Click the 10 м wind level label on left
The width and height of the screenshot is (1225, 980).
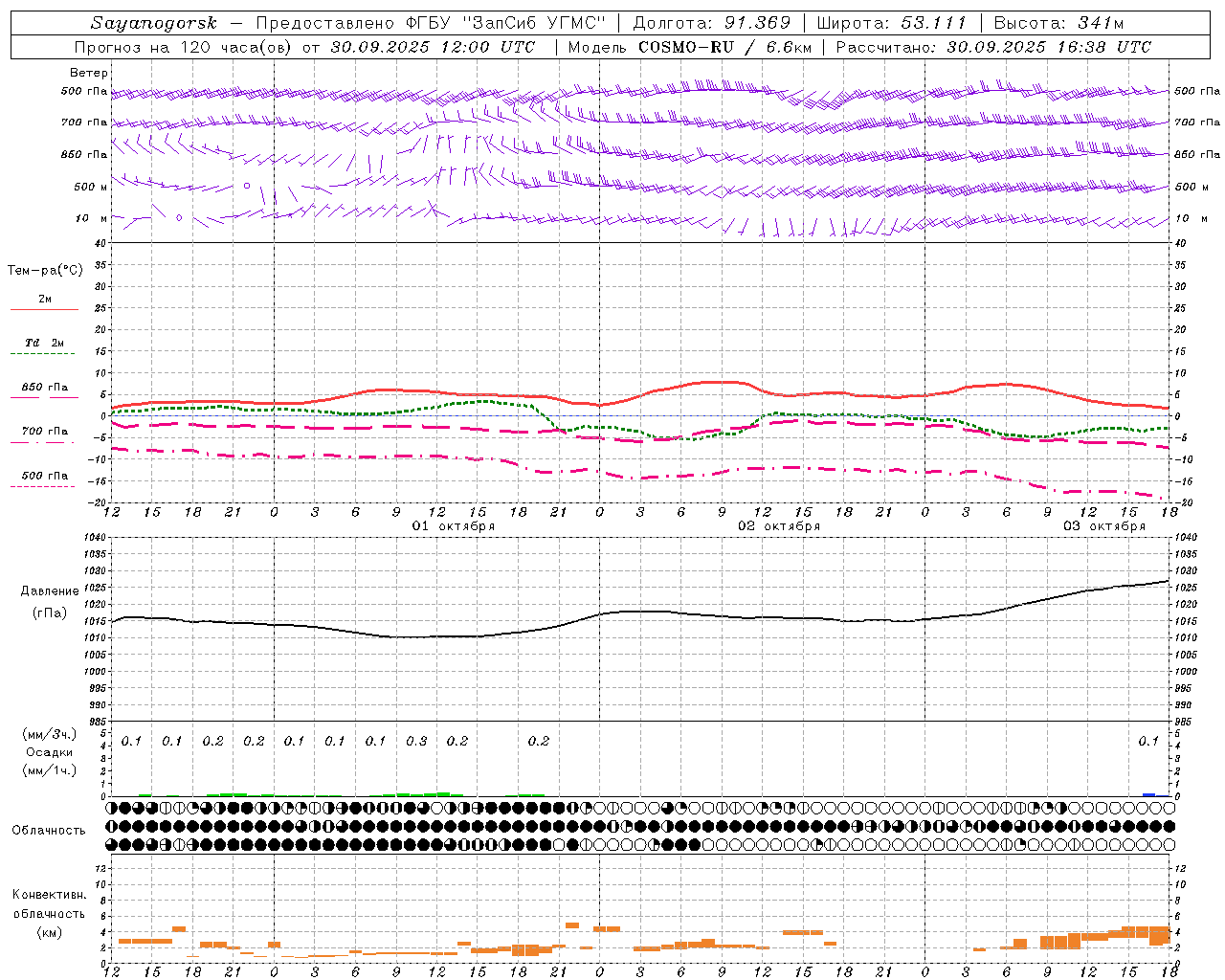[x=92, y=218]
